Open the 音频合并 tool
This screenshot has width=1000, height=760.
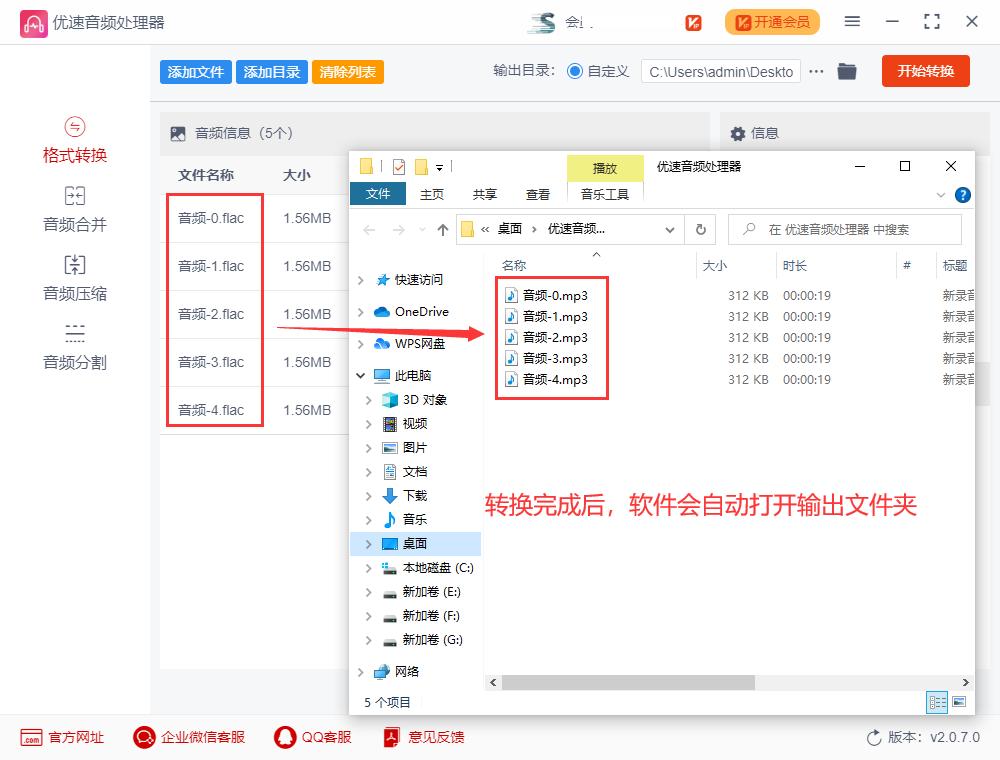tap(74, 210)
